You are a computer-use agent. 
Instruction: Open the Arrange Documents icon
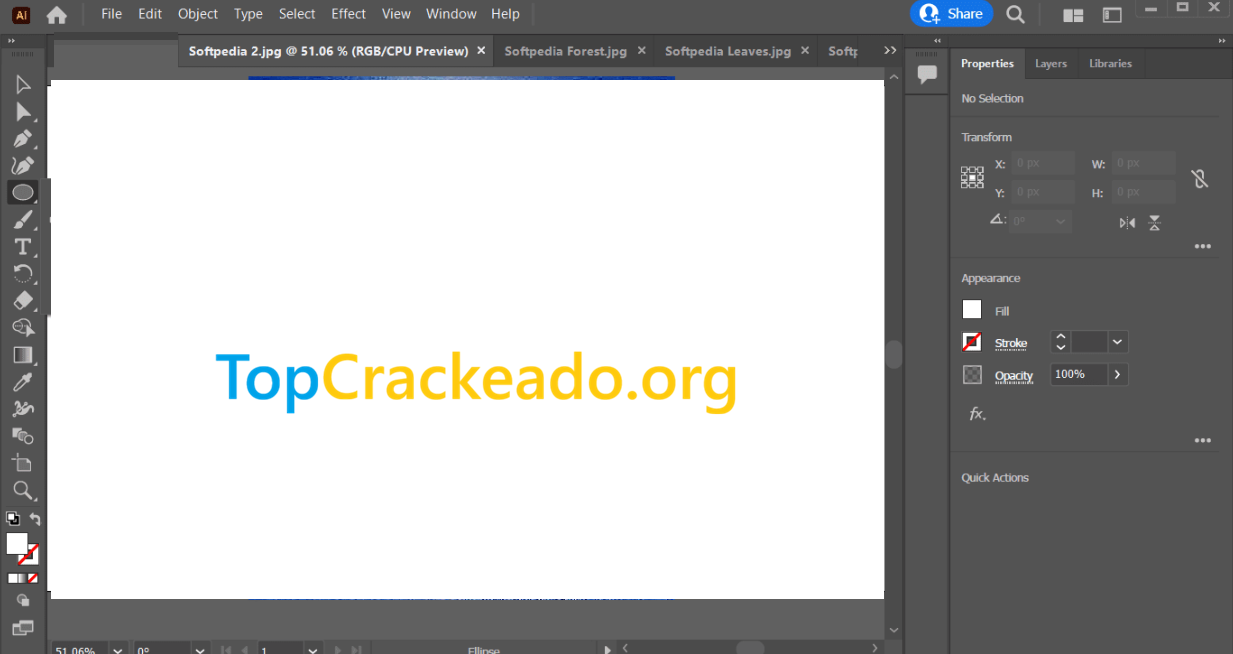tap(1074, 15)
